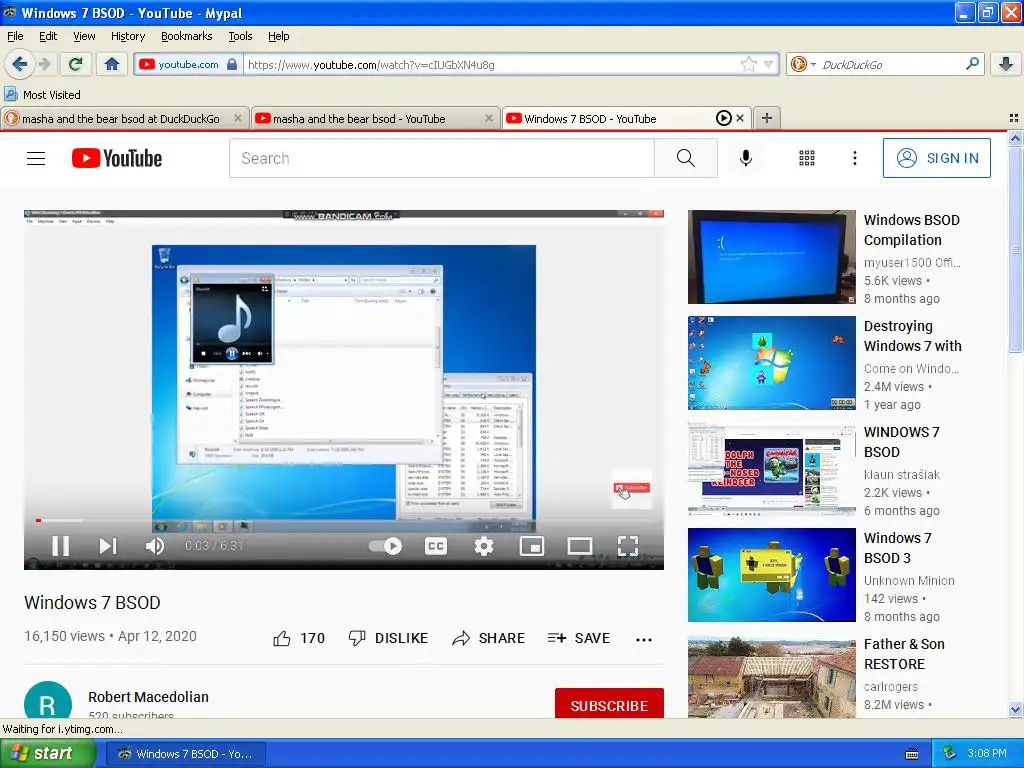Close the Windows 7 BSOD tab
The height and width of the screenshot is (768, 1024).
point(740,118)
